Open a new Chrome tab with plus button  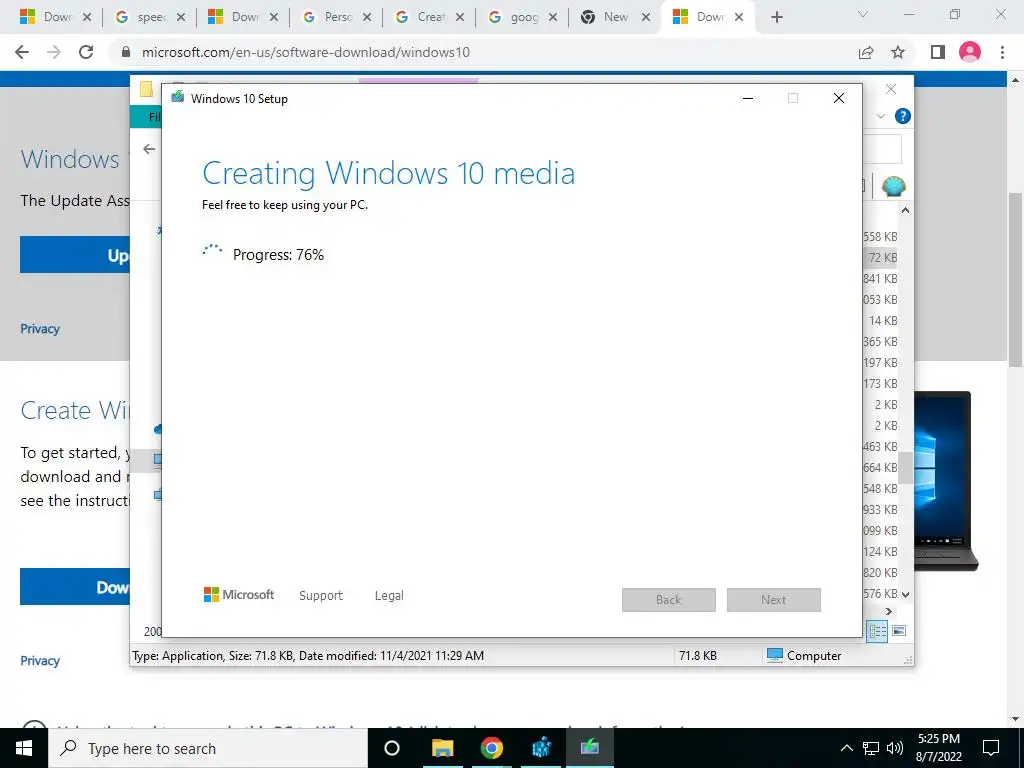(x=776, y=18)
